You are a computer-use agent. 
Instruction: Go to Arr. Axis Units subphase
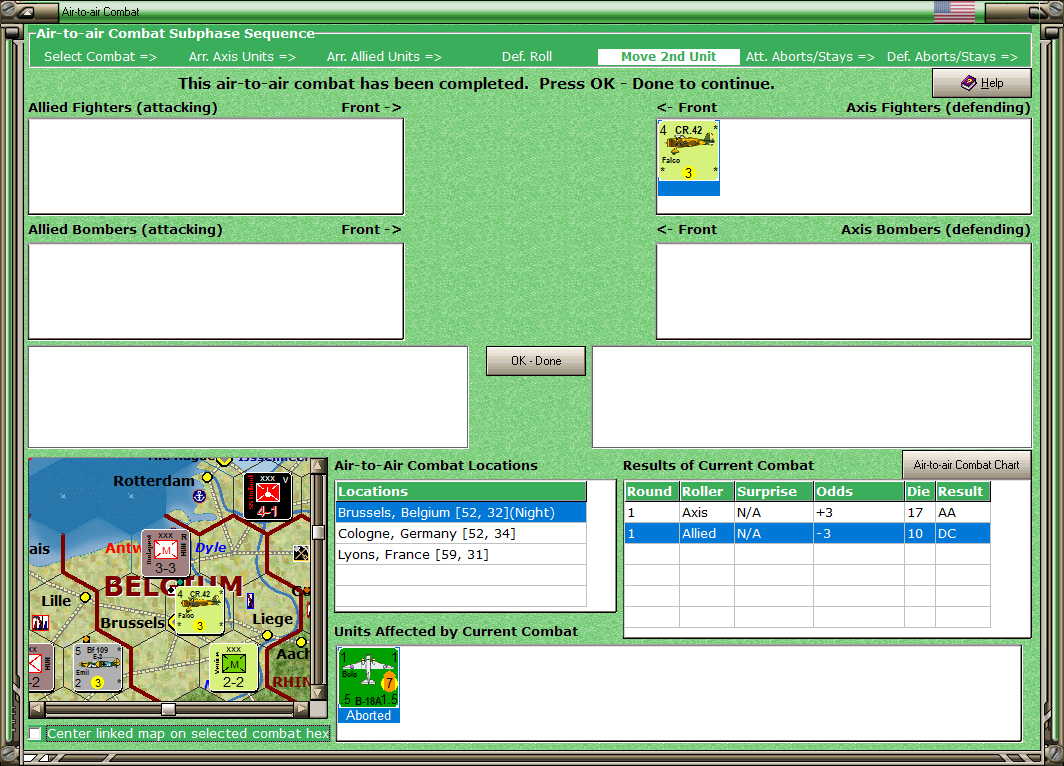point(242,57)
